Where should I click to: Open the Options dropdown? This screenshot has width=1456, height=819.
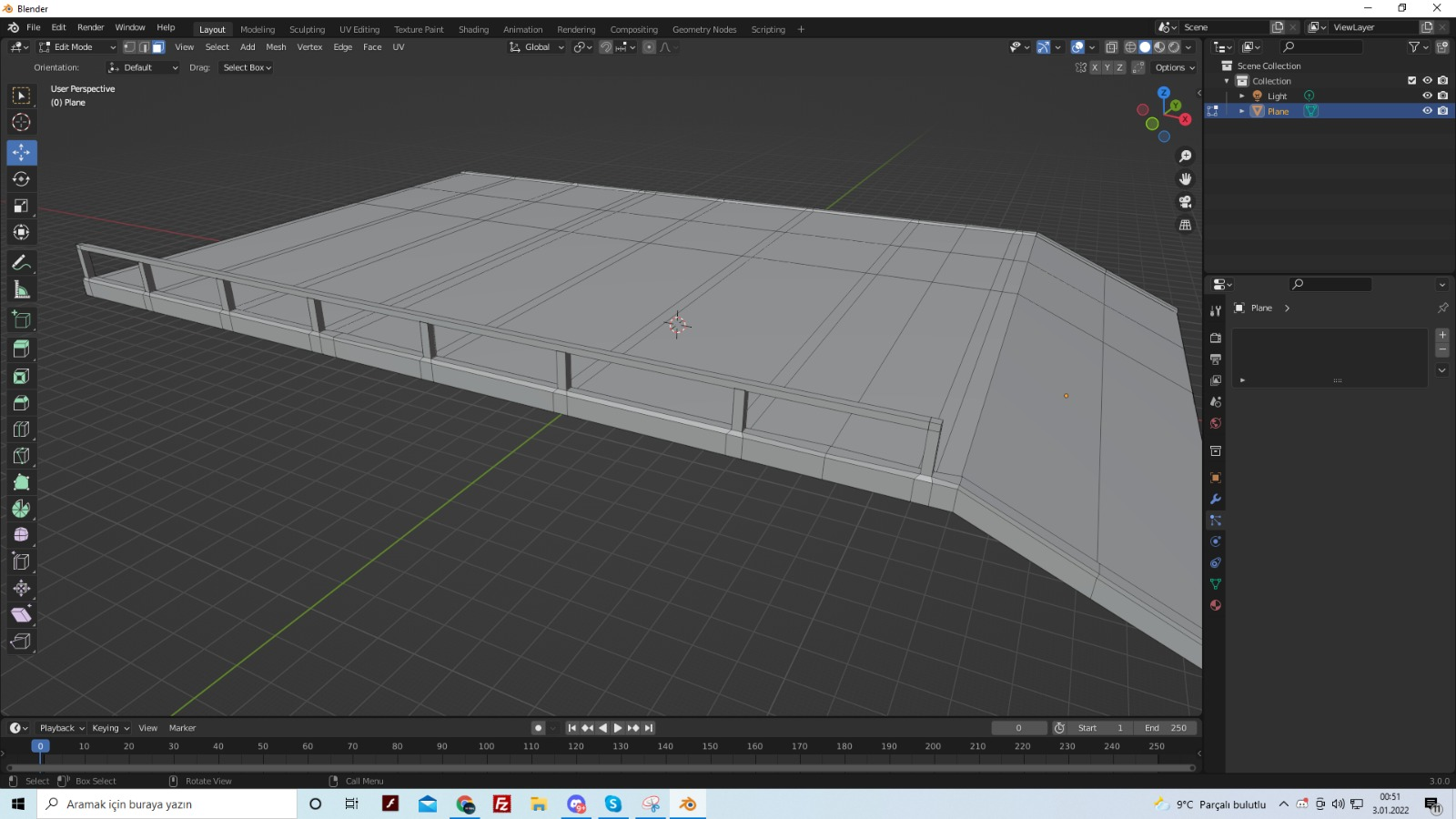pyautogui.click(x=1175, y=67)
